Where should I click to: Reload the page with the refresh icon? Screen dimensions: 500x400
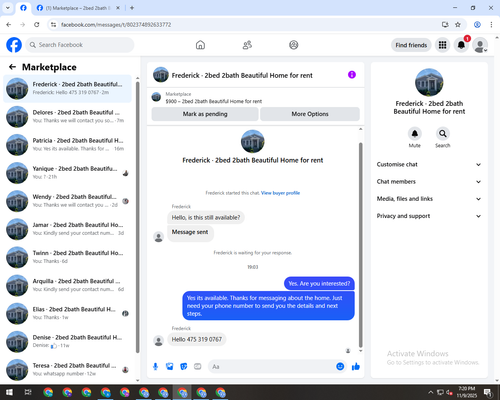[x=37, y=25]
